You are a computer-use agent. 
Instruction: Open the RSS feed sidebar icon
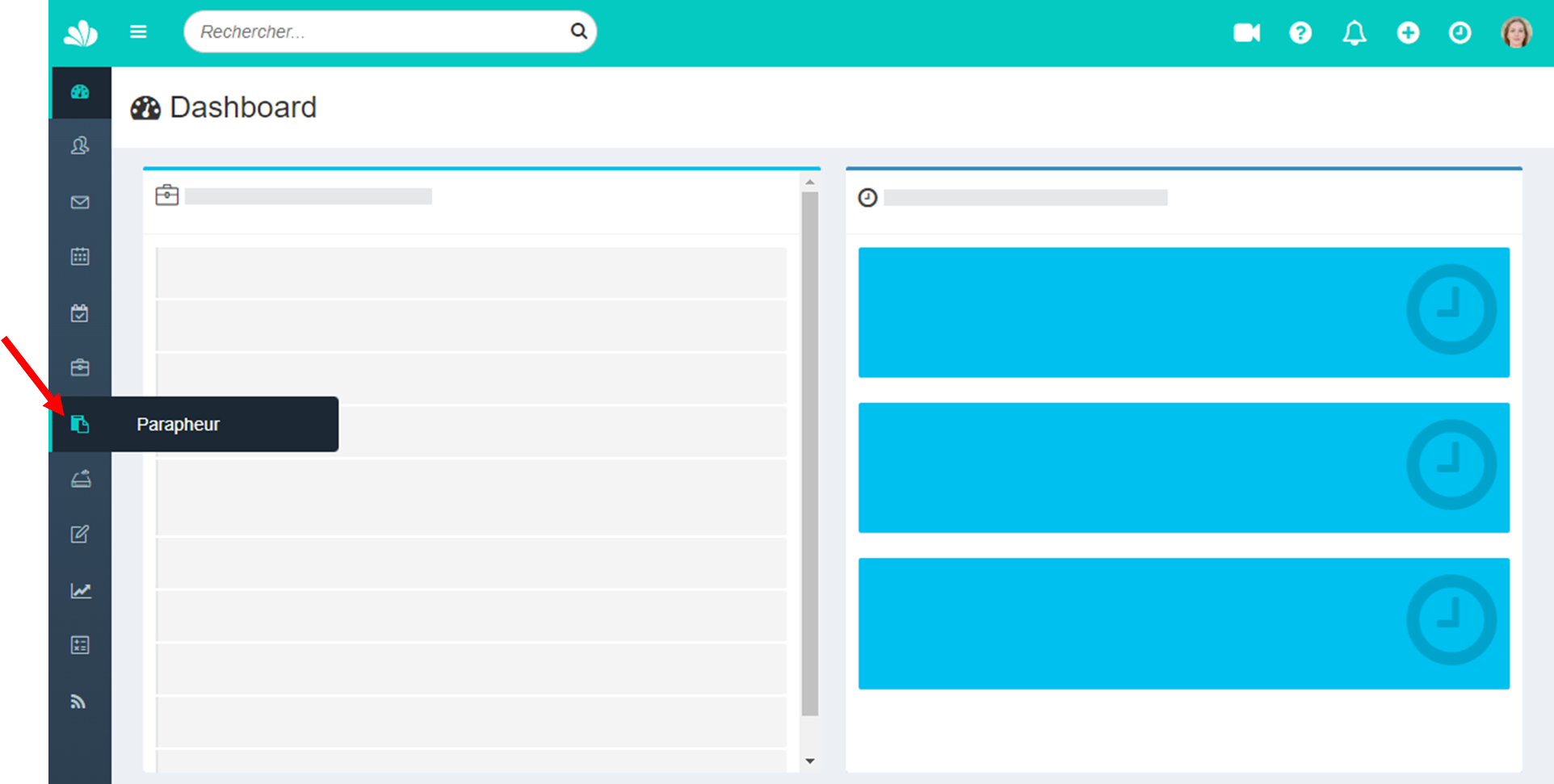(x=78, y=701)
